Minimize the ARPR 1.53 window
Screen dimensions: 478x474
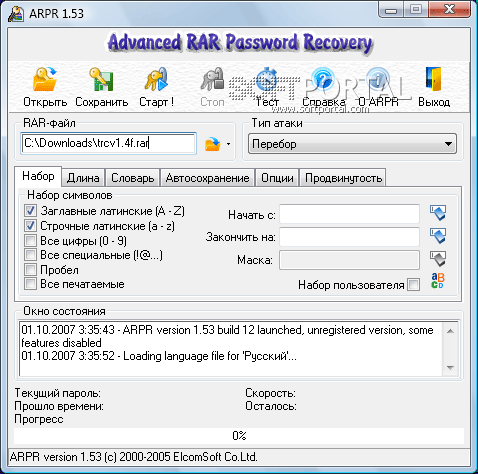click(391, 10)
